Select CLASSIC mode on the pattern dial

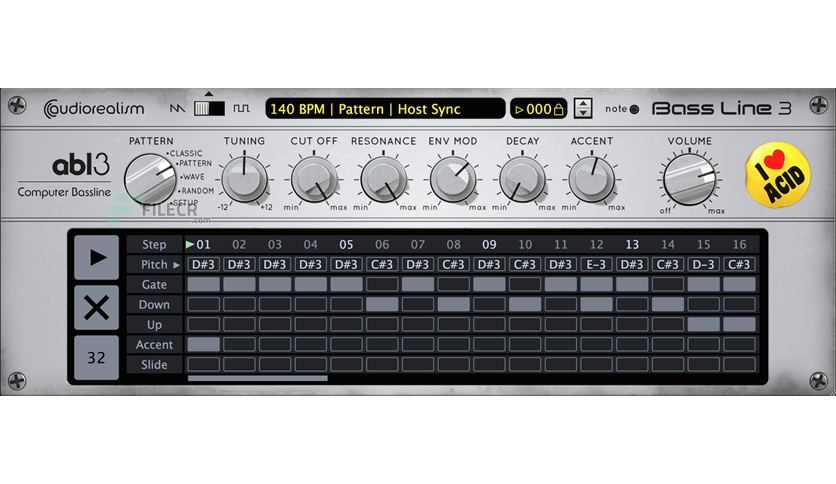click(185, 154)
